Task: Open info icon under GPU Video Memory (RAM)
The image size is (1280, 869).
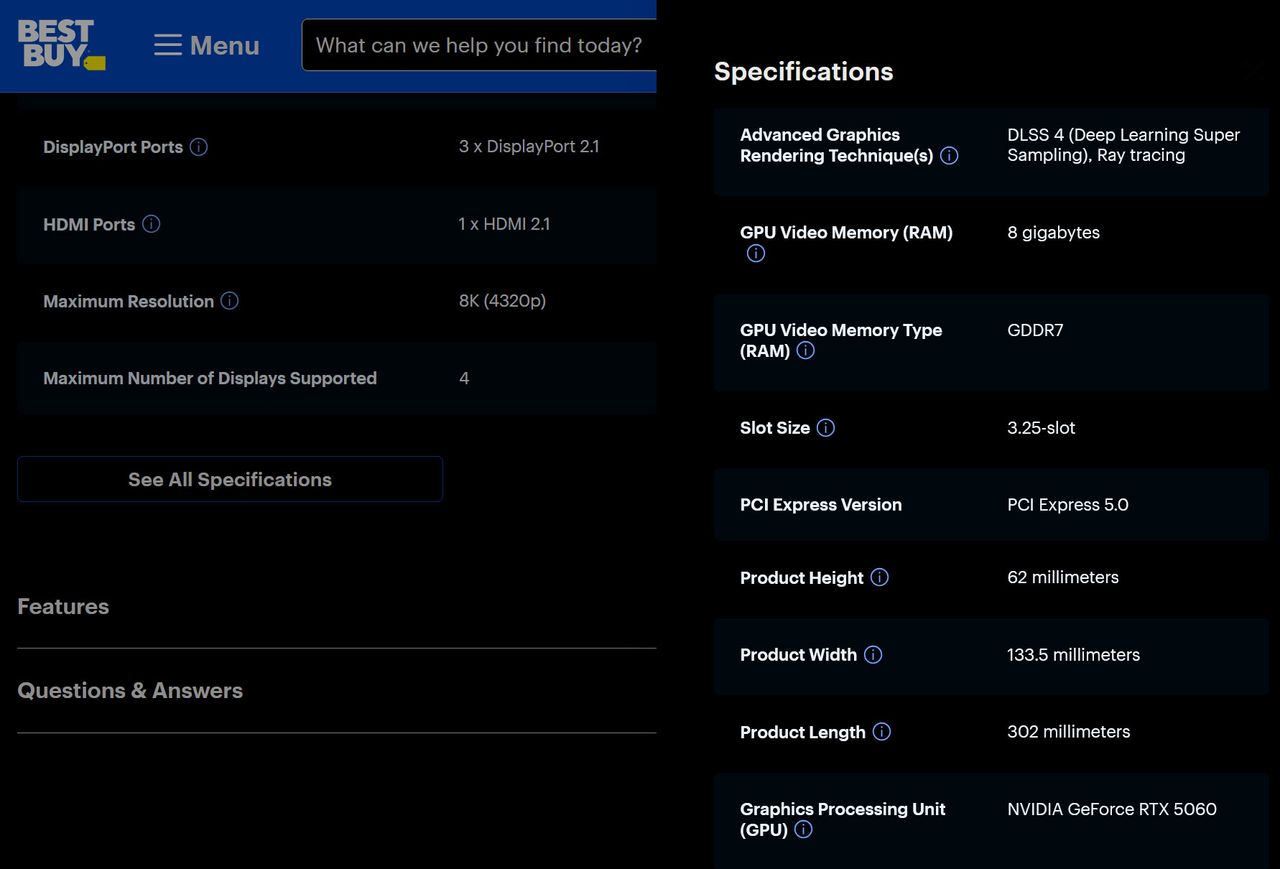Action: tap(756, 254)
